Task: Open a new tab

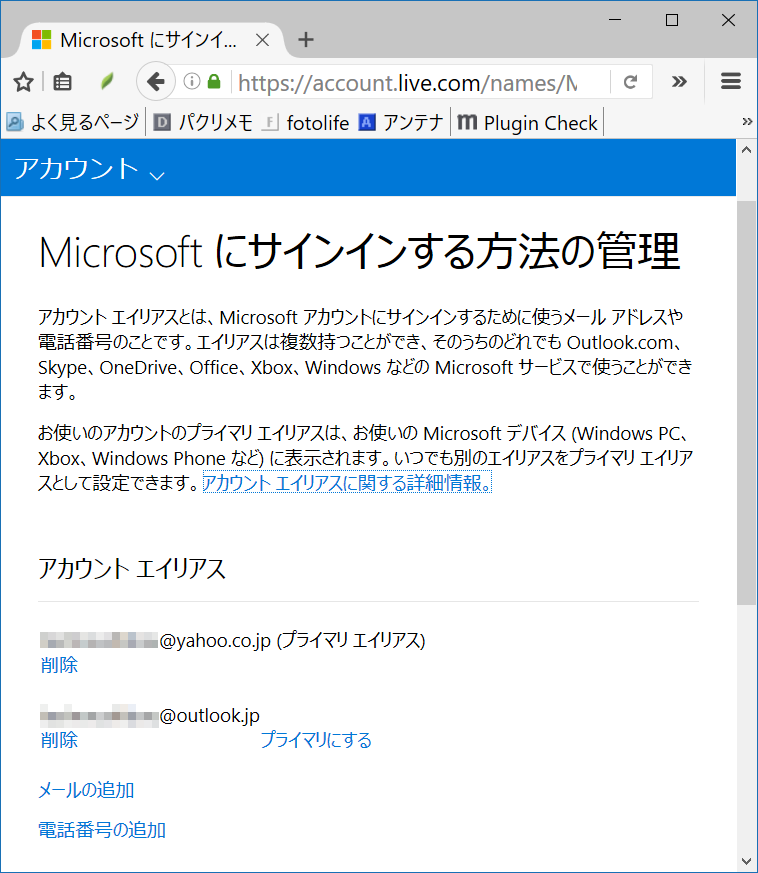Action: [306, 40]
